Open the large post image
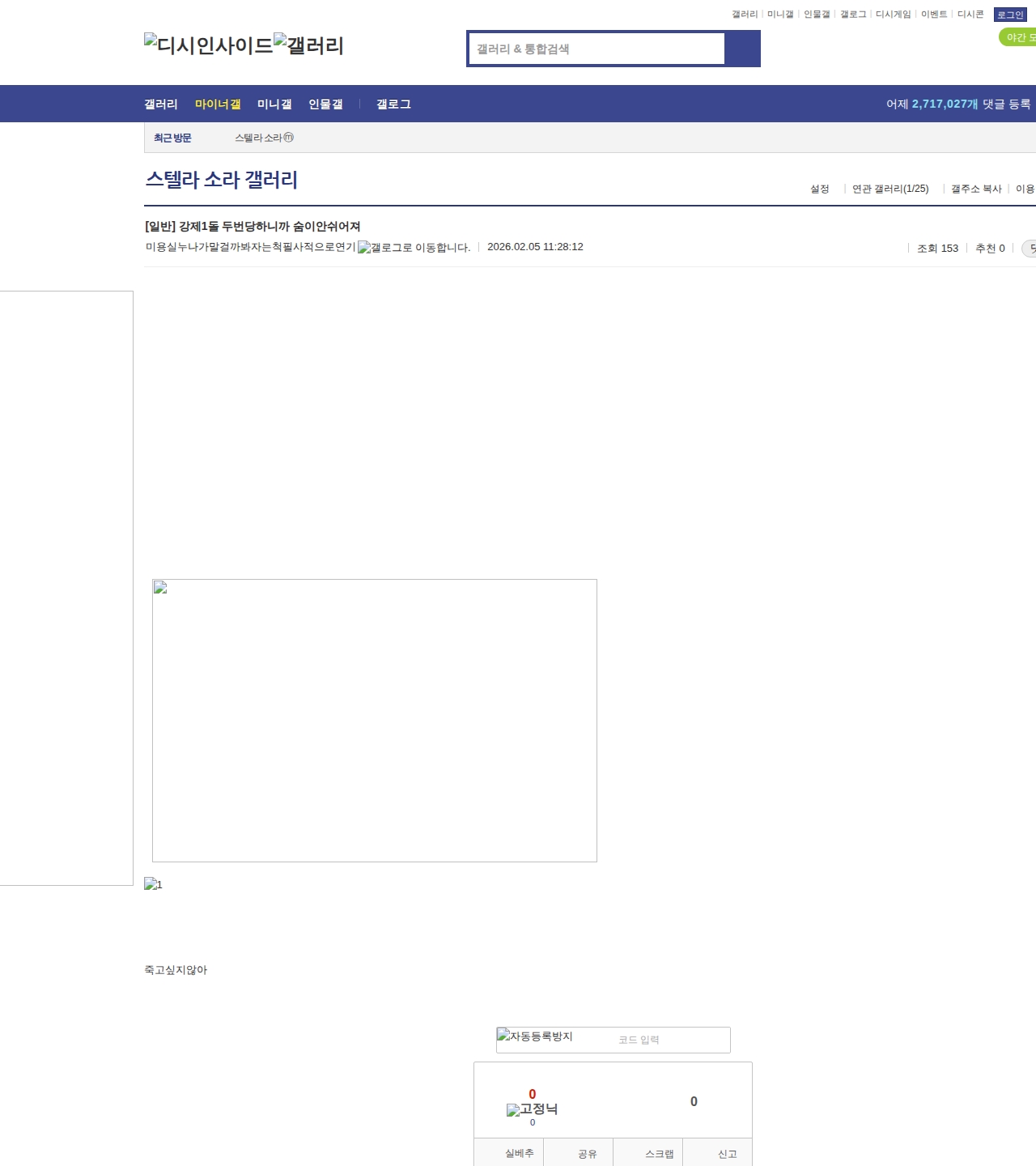Viewport: 1036px width, 1166px height. tap(374, 720)
